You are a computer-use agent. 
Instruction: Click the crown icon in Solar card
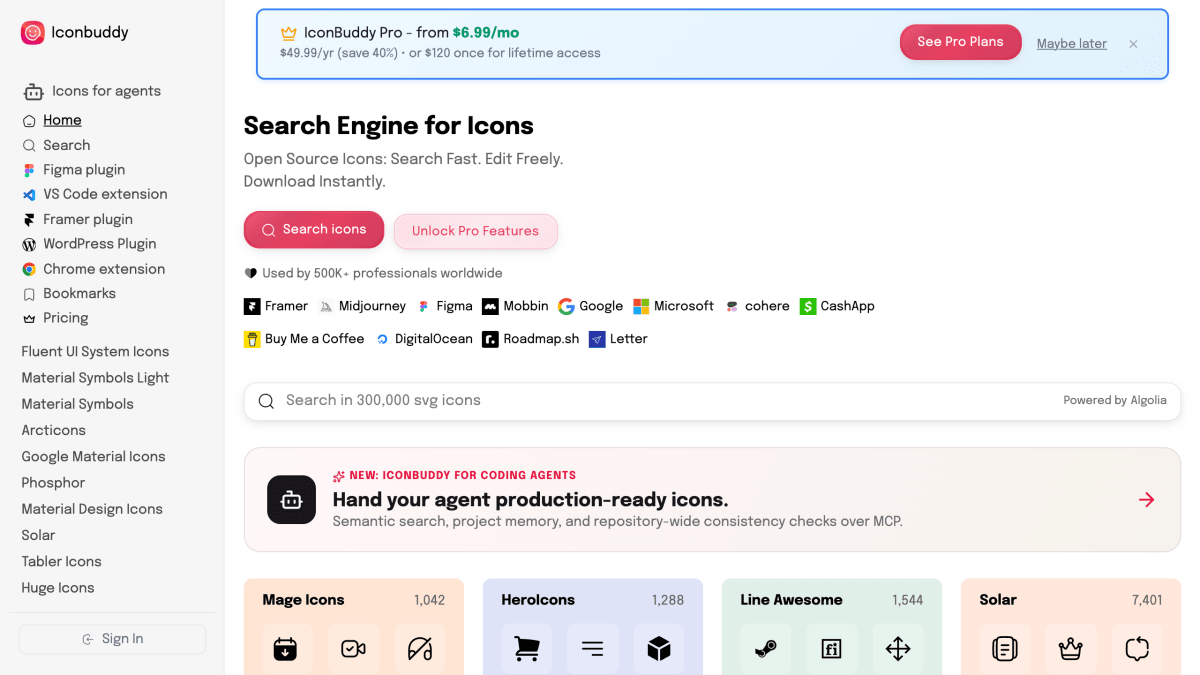click(1071, 649)
